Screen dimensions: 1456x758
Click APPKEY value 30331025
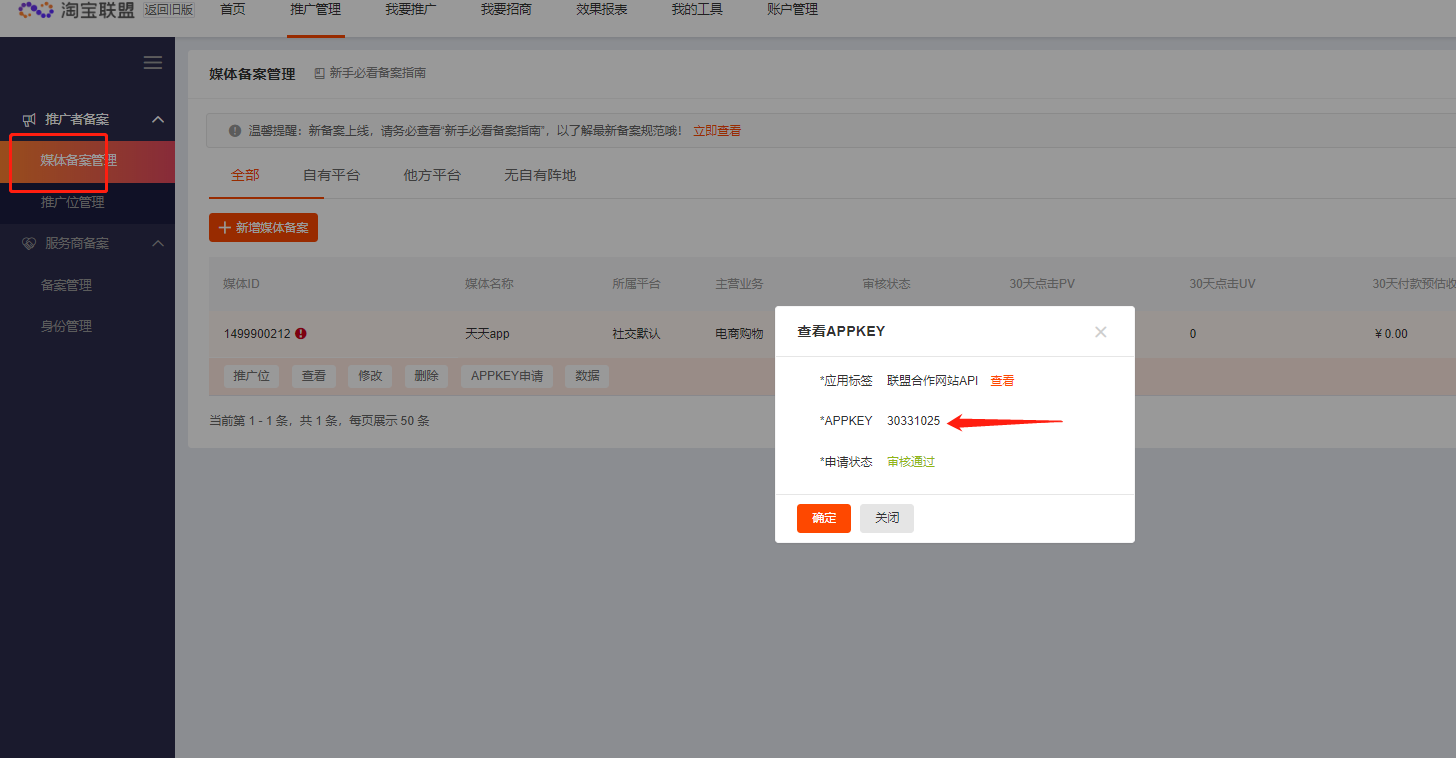(x=914, y=421)
